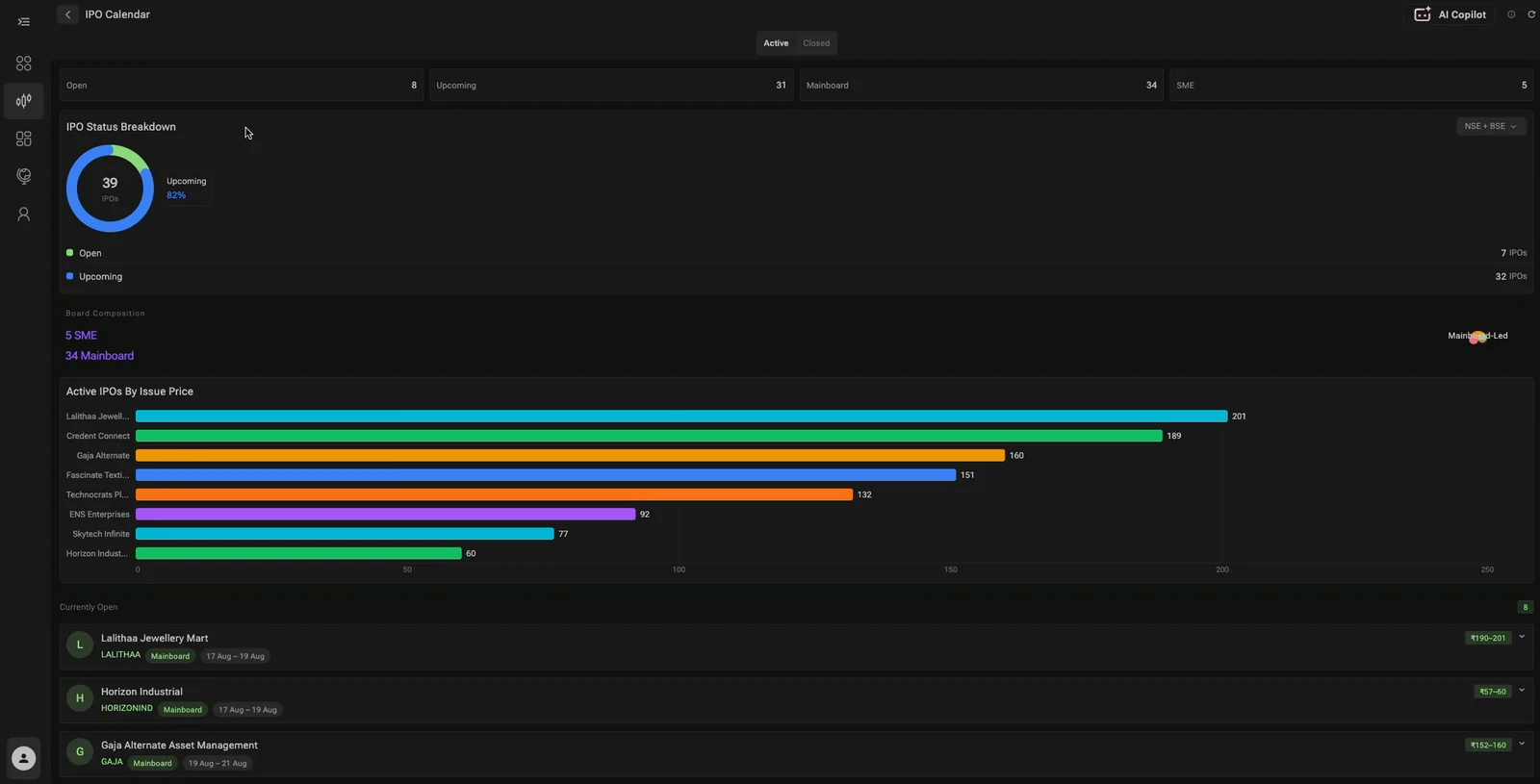Click the orange Gaja Alternate bar
1540x784 pixels.
coord(570,456)
